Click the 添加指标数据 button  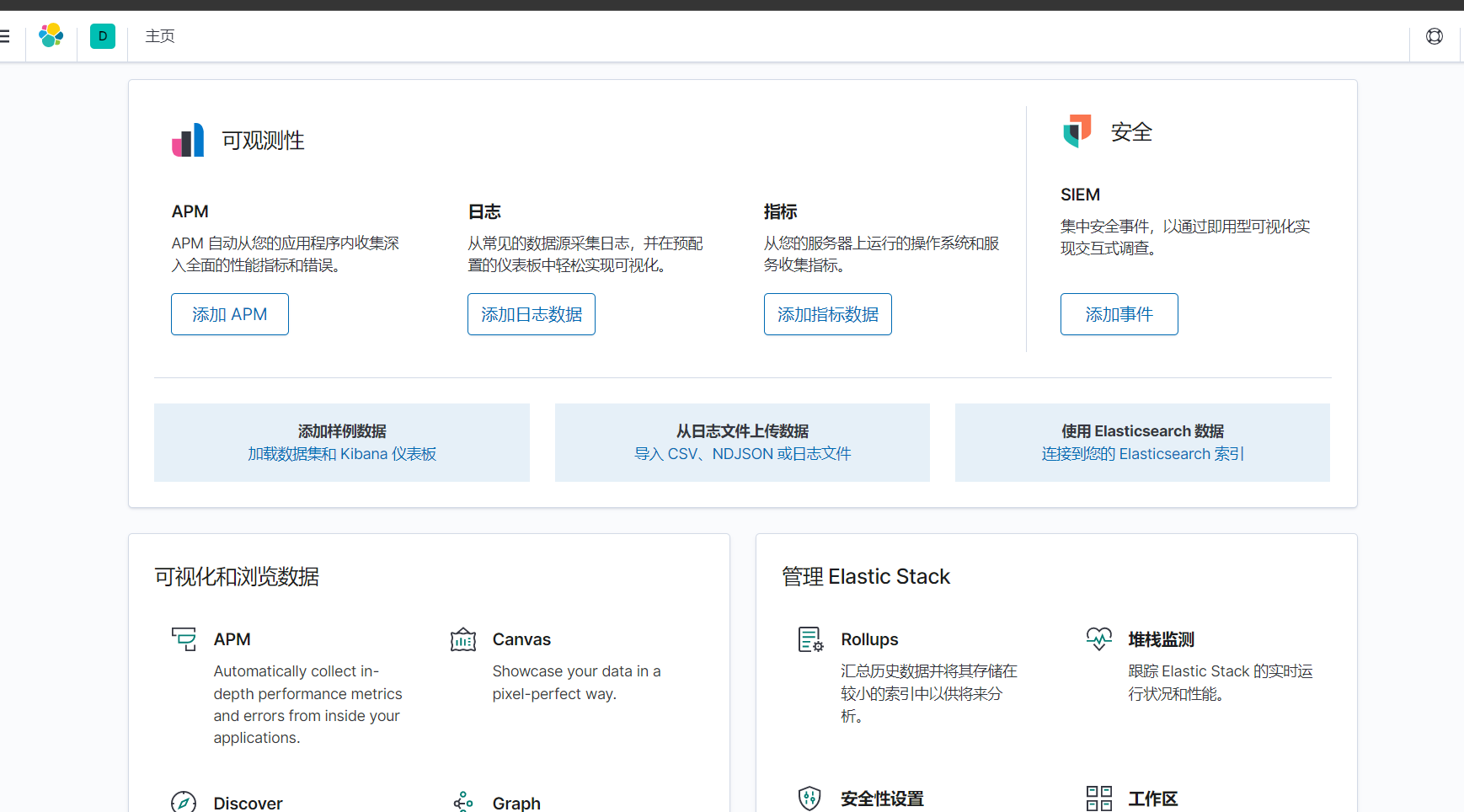point(828,314)
